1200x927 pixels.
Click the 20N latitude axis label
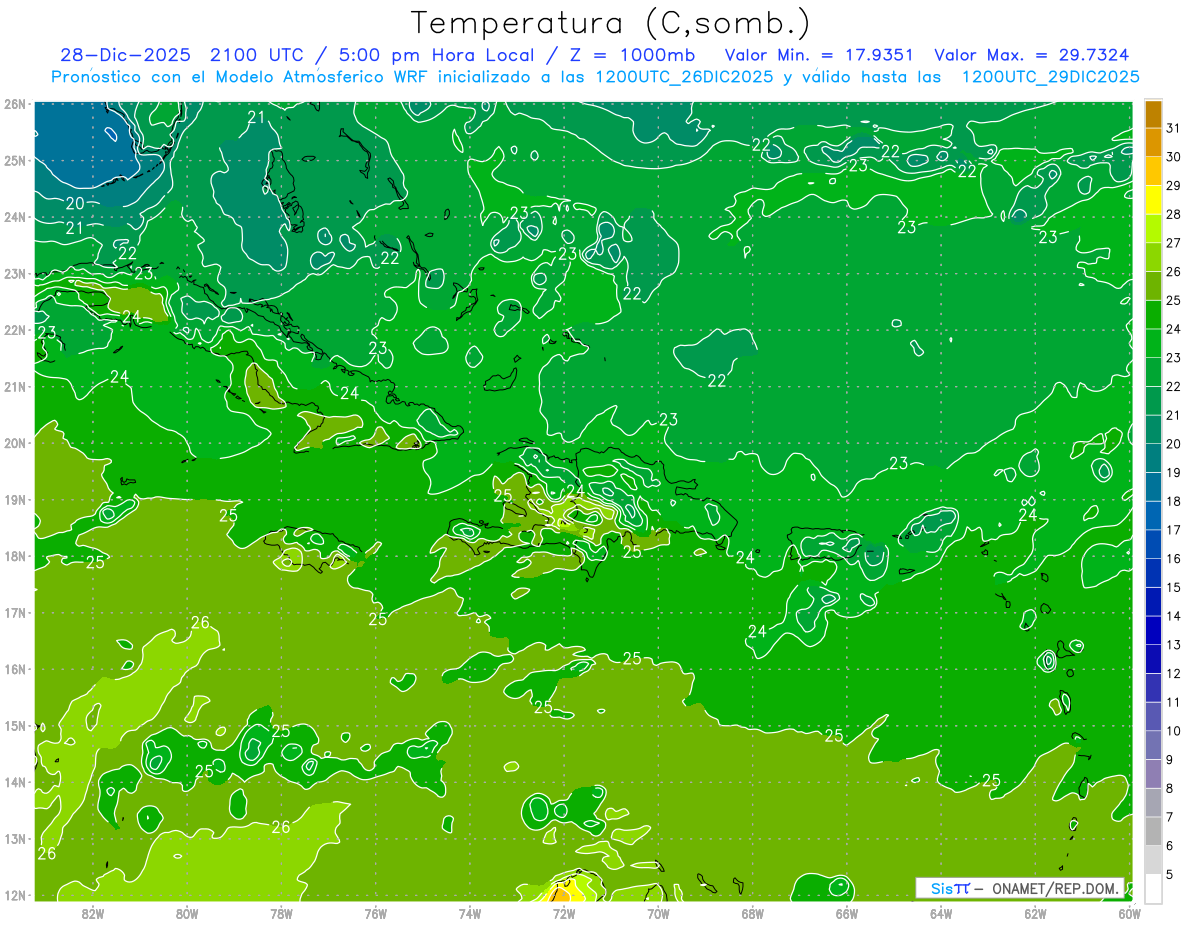(15, 443)
